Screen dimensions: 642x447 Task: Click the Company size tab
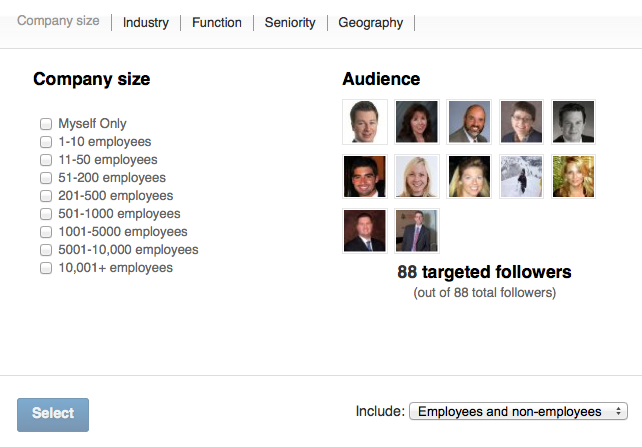click(x=58, y=21)
